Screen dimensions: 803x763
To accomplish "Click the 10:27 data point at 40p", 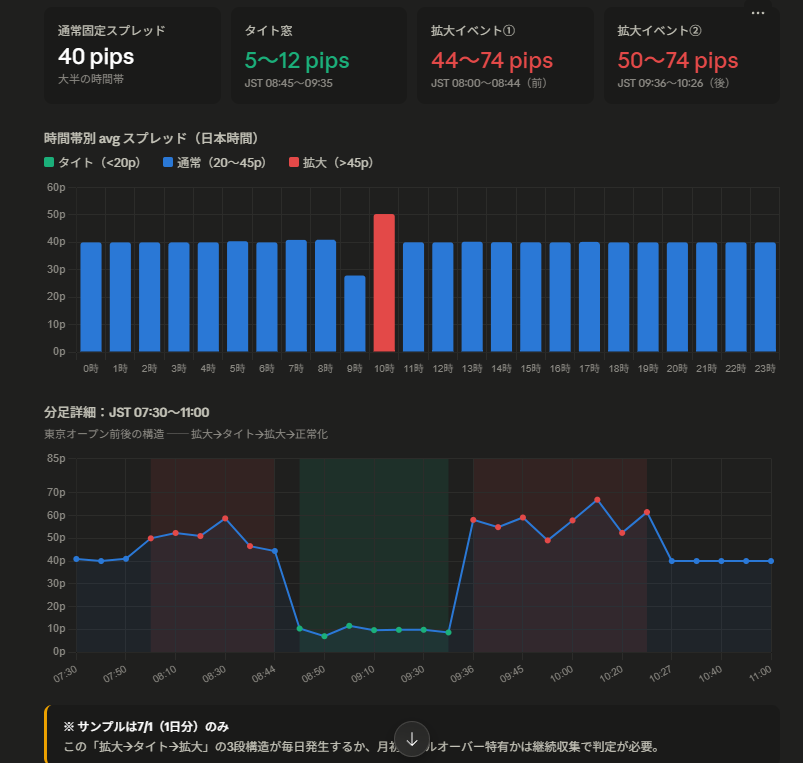I will point(672,561).
